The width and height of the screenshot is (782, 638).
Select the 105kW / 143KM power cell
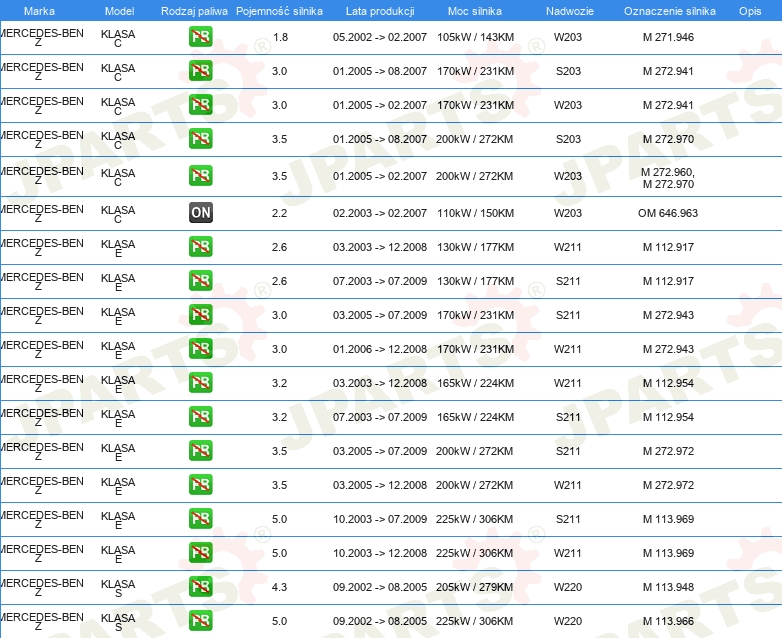pyautogui.click(x=475, y=37)
